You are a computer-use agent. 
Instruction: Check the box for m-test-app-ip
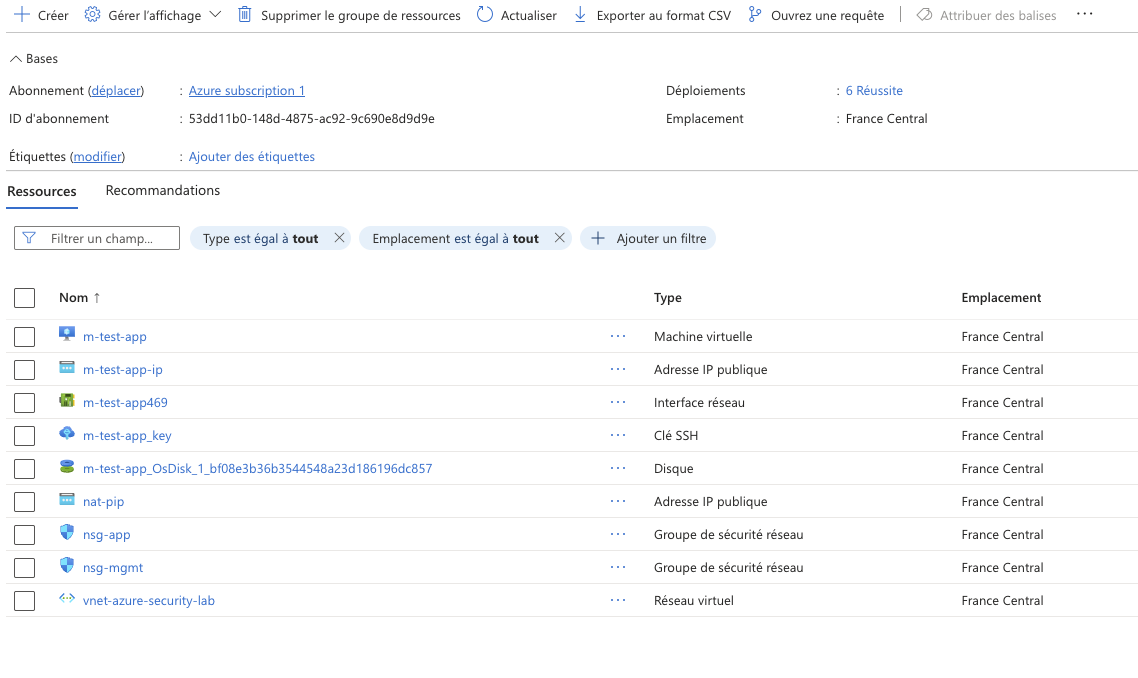click(25, 369)
